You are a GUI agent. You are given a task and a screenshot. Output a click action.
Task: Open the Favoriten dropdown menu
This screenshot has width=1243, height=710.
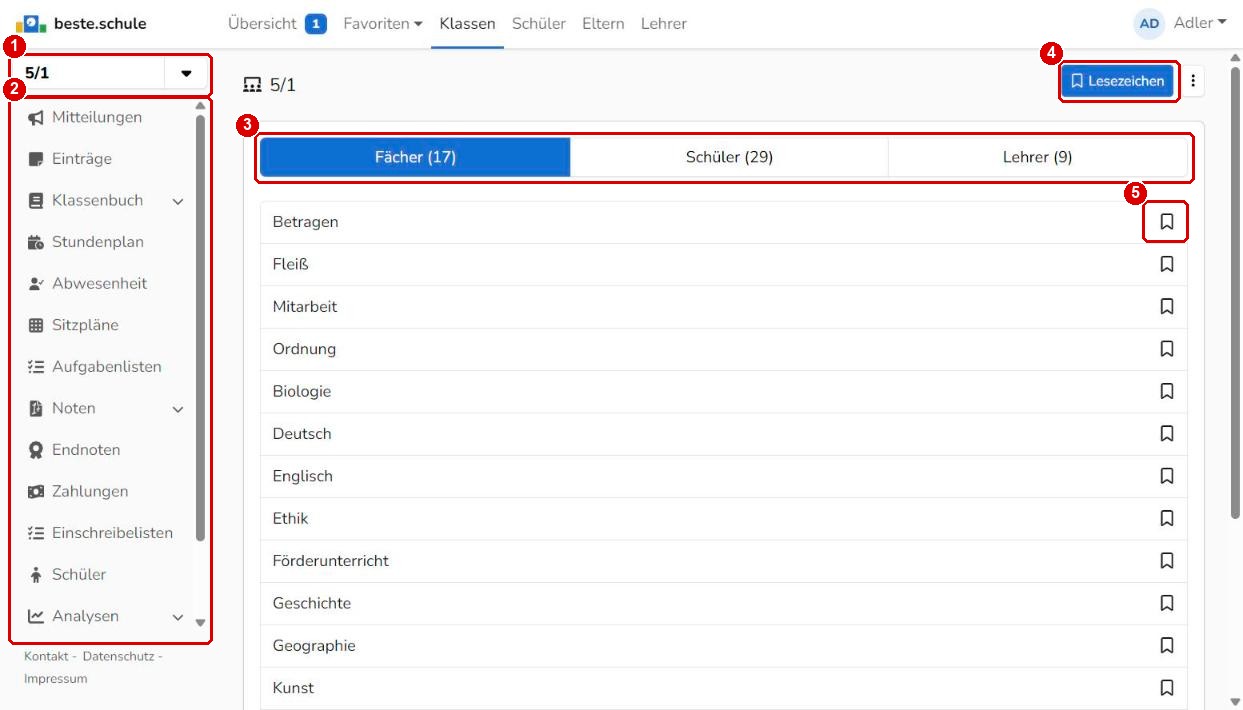pos(383,23)
